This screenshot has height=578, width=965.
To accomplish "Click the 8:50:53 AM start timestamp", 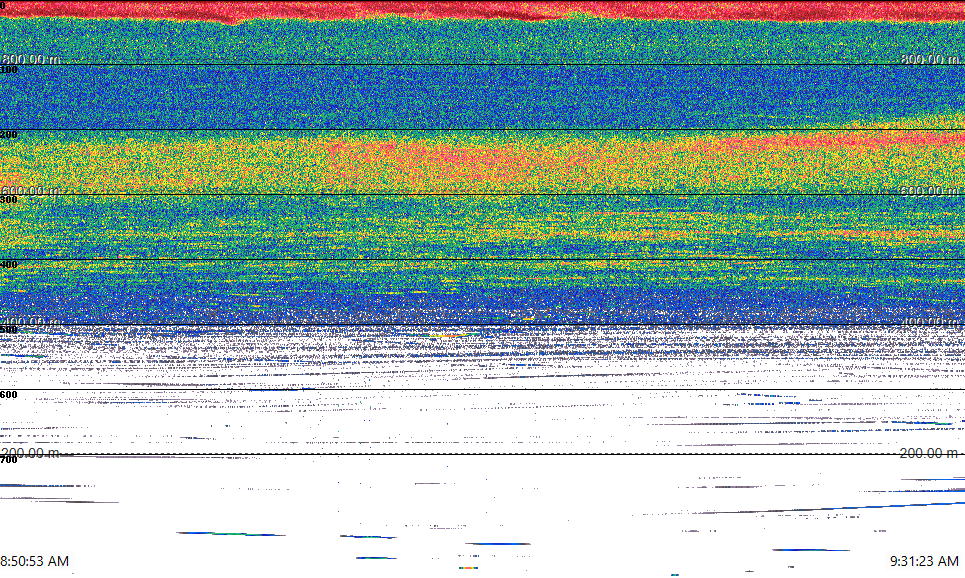I will pyautogui.click(x=34, y=561).
